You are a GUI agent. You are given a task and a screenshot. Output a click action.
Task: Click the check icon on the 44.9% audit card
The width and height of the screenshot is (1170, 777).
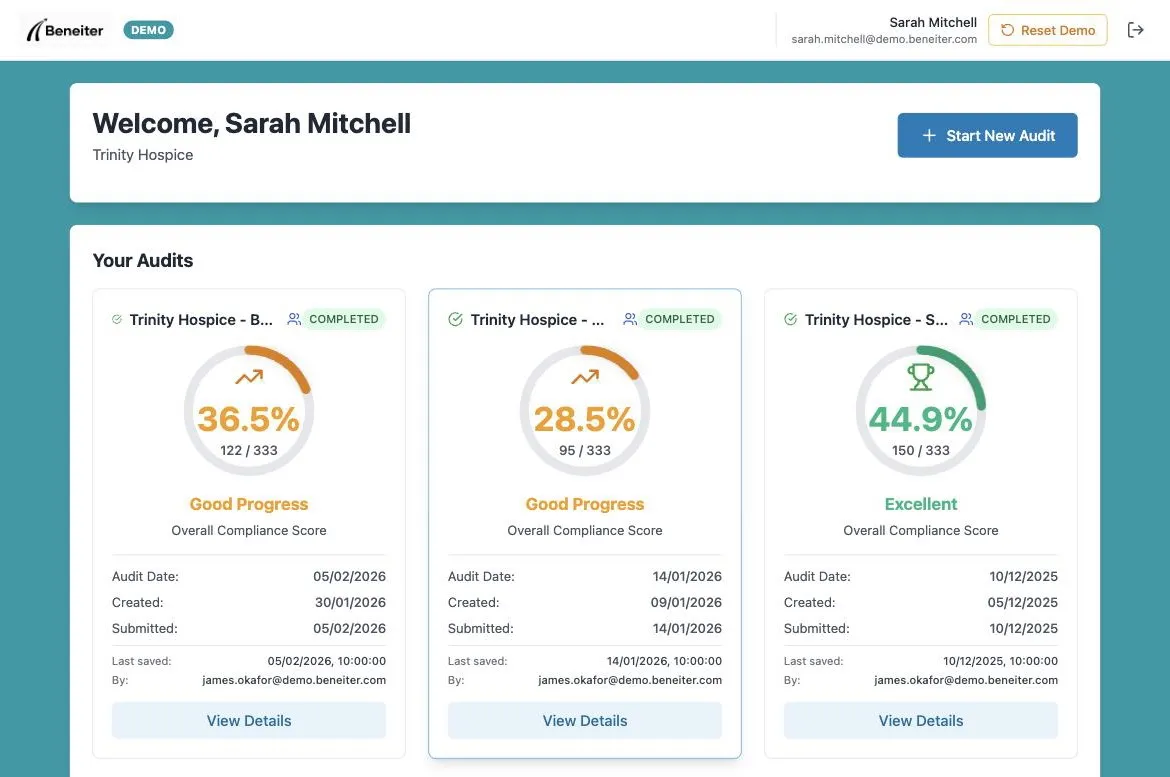click(790, 319)
